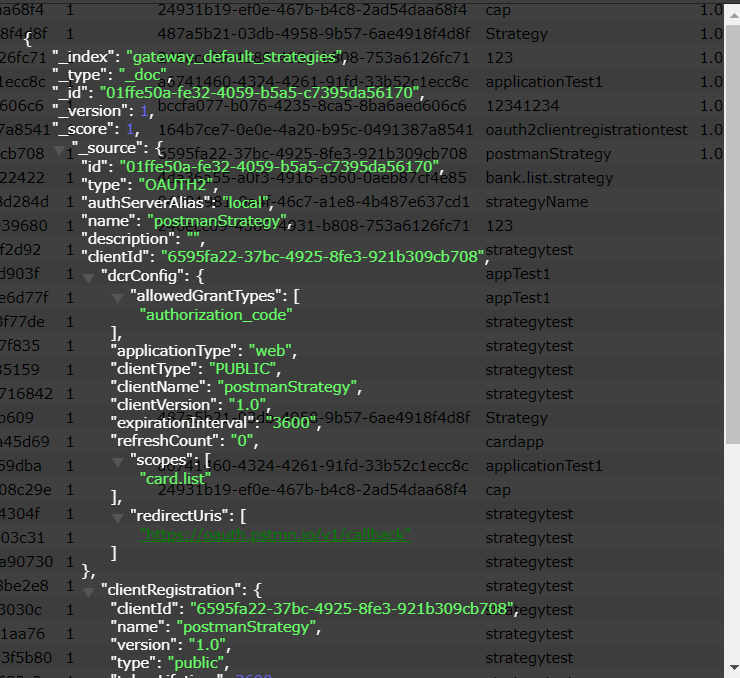Image resolution: width=740 pixels, height=678 pixels.
Task: Collapse the "clientRegistration" object node
Action: (89, 590)
